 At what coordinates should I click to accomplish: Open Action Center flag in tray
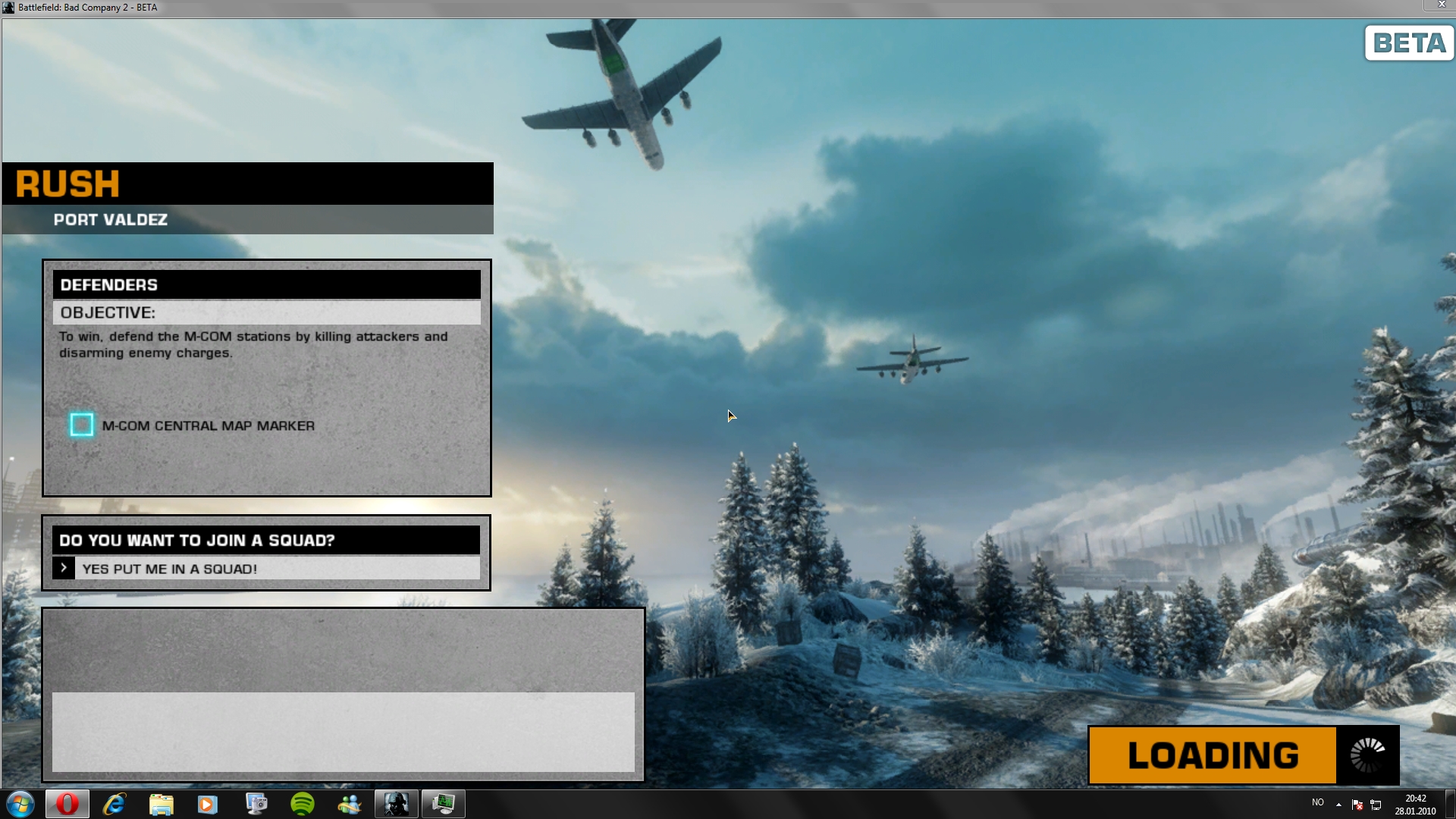click(1357, 805)
